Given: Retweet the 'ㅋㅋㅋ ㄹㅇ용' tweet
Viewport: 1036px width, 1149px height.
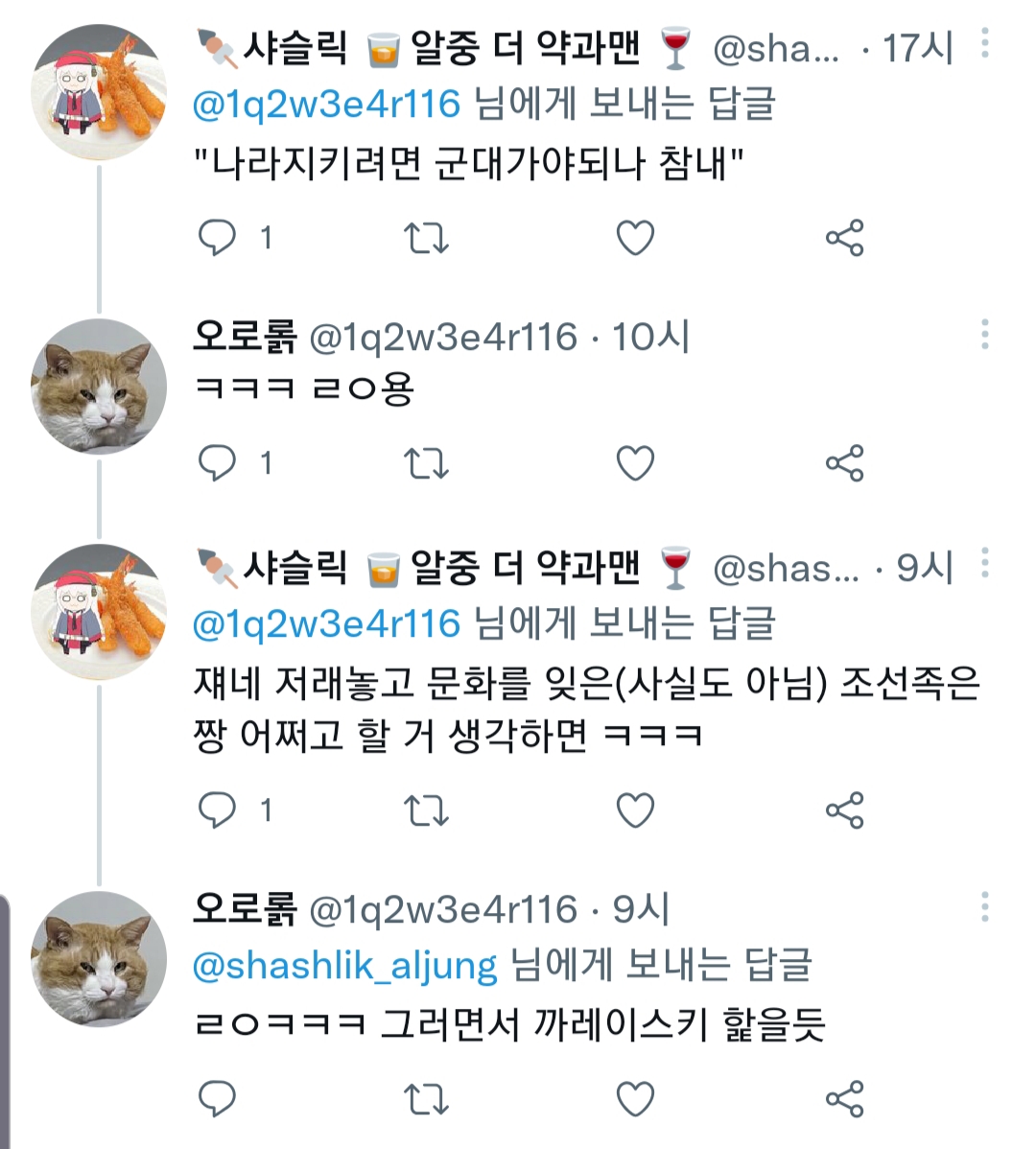Looking at the screenshot, I should (x=425, y=464).
